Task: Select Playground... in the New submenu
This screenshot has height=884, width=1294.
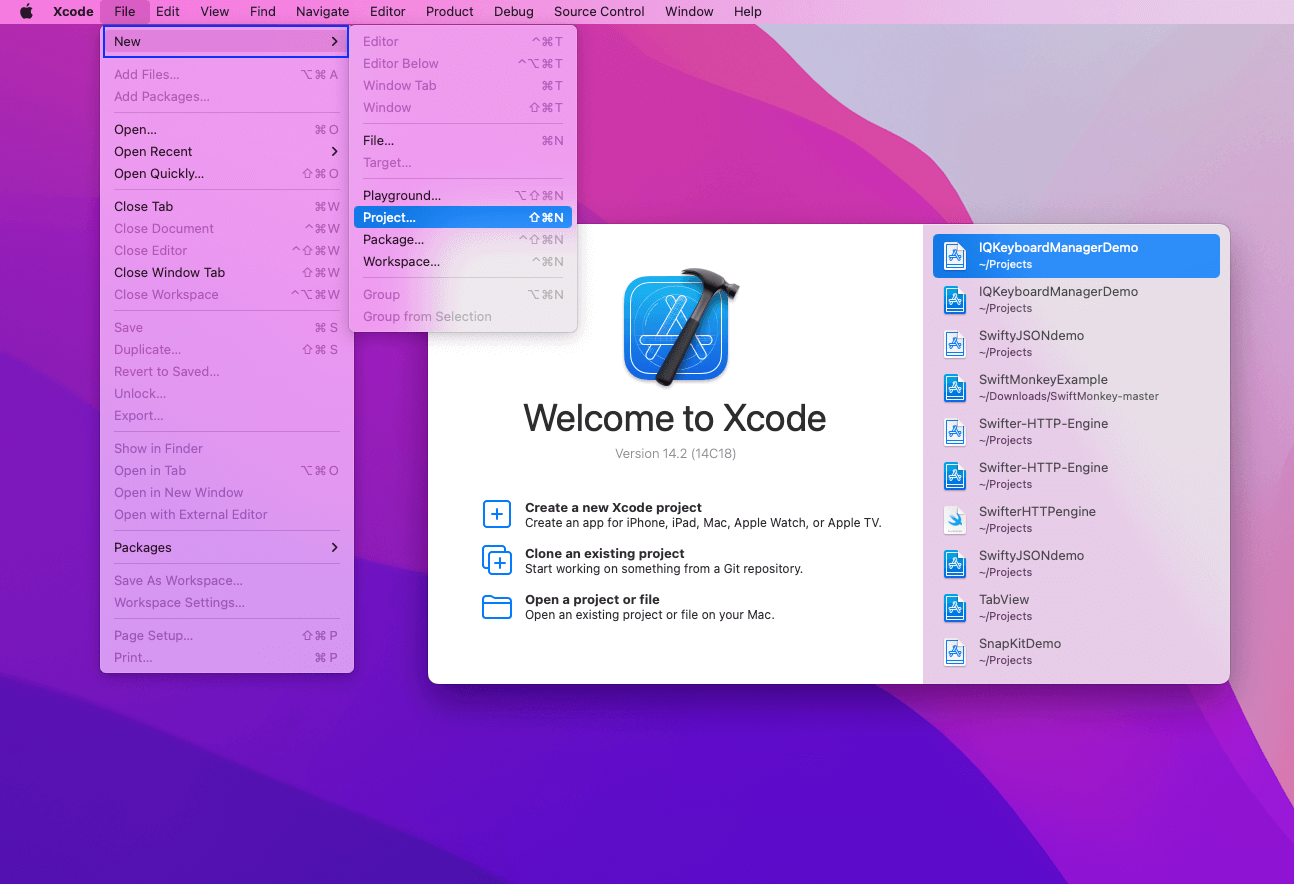Action: point(401,196)
